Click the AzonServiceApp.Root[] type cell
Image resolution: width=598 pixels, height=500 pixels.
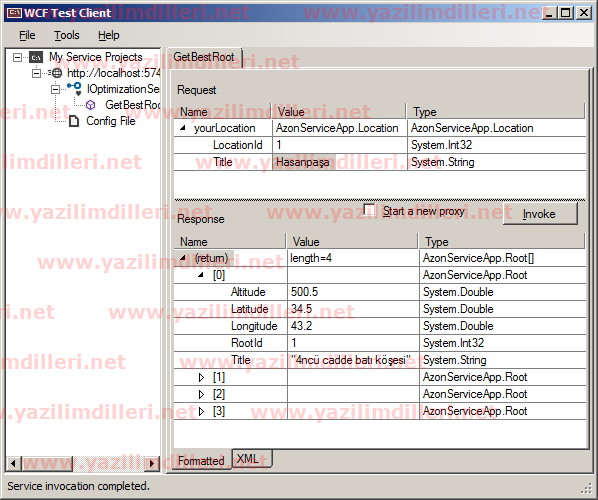[x=503, y=258]
